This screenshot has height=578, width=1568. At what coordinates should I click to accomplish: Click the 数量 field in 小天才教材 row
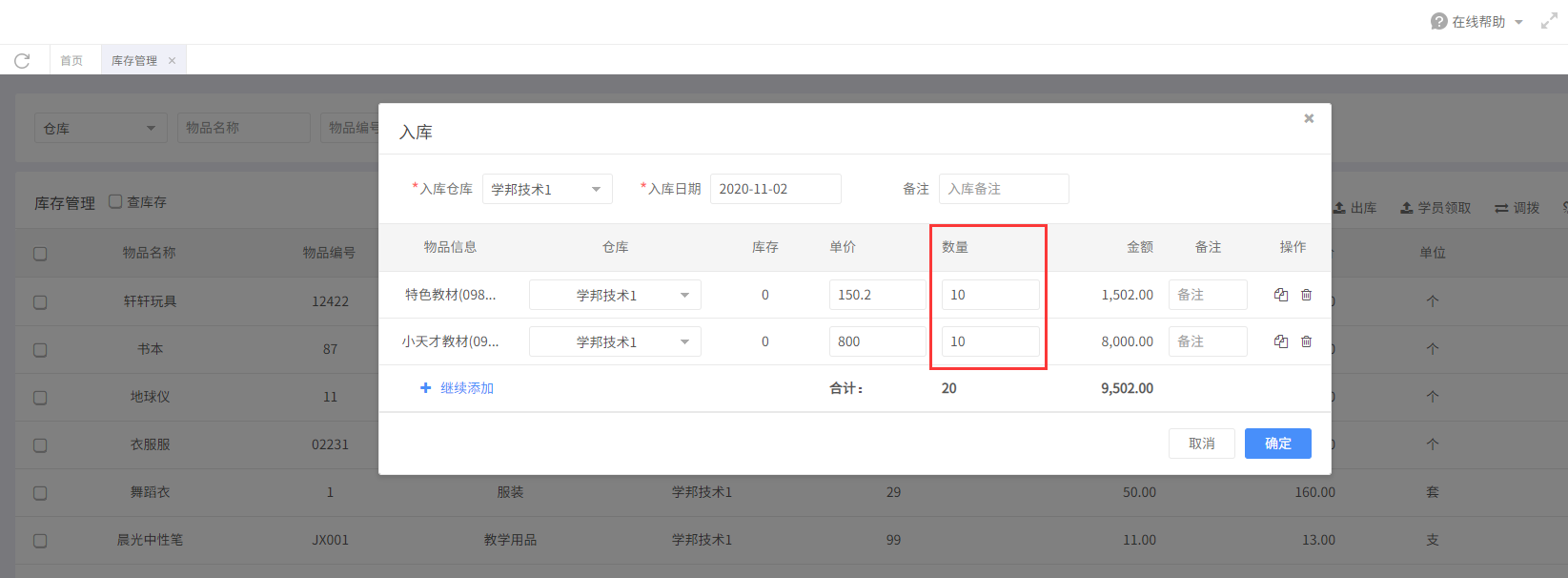[990, 341]
